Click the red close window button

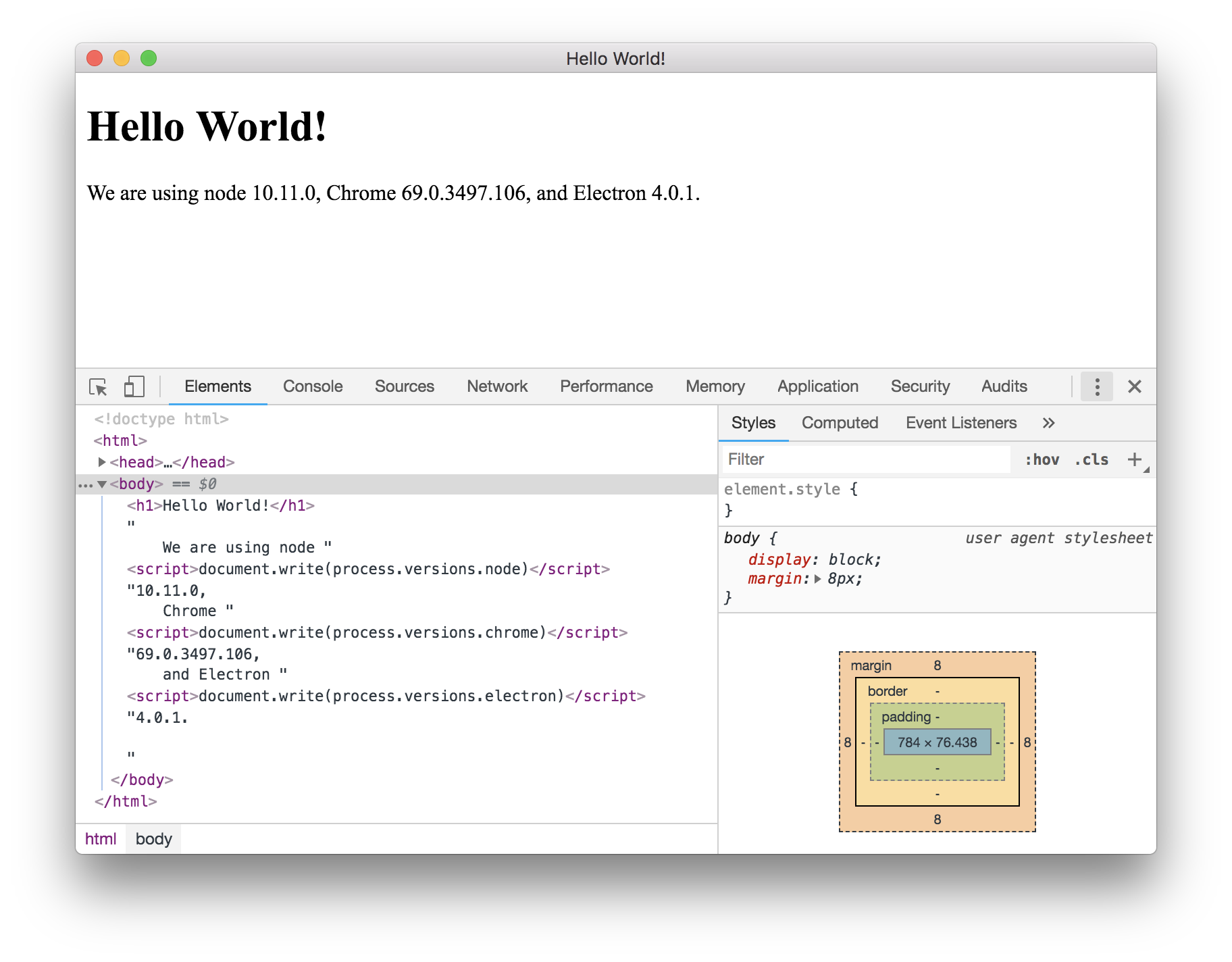click(x=95, y=58)
